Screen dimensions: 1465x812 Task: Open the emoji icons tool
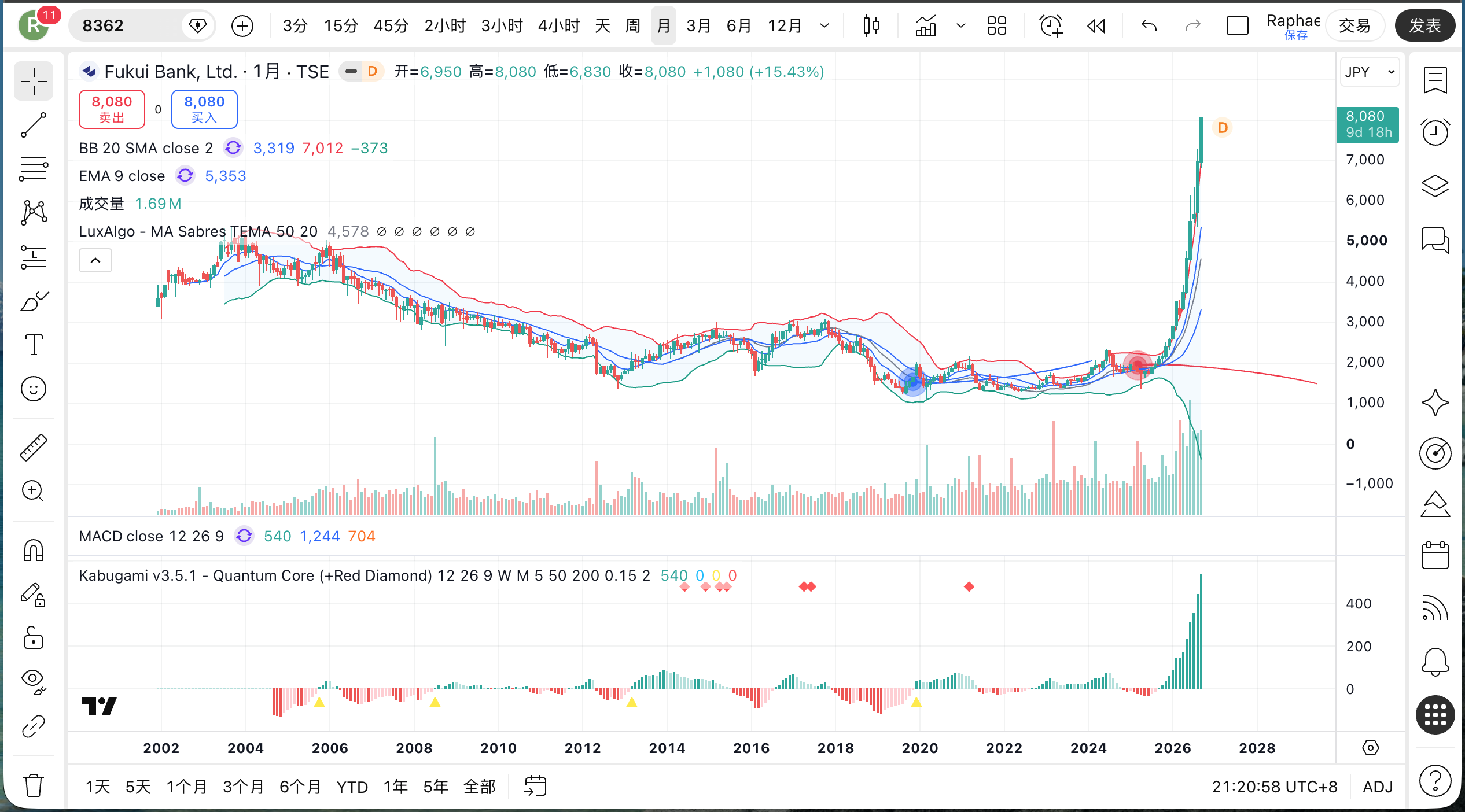[34, 389]
